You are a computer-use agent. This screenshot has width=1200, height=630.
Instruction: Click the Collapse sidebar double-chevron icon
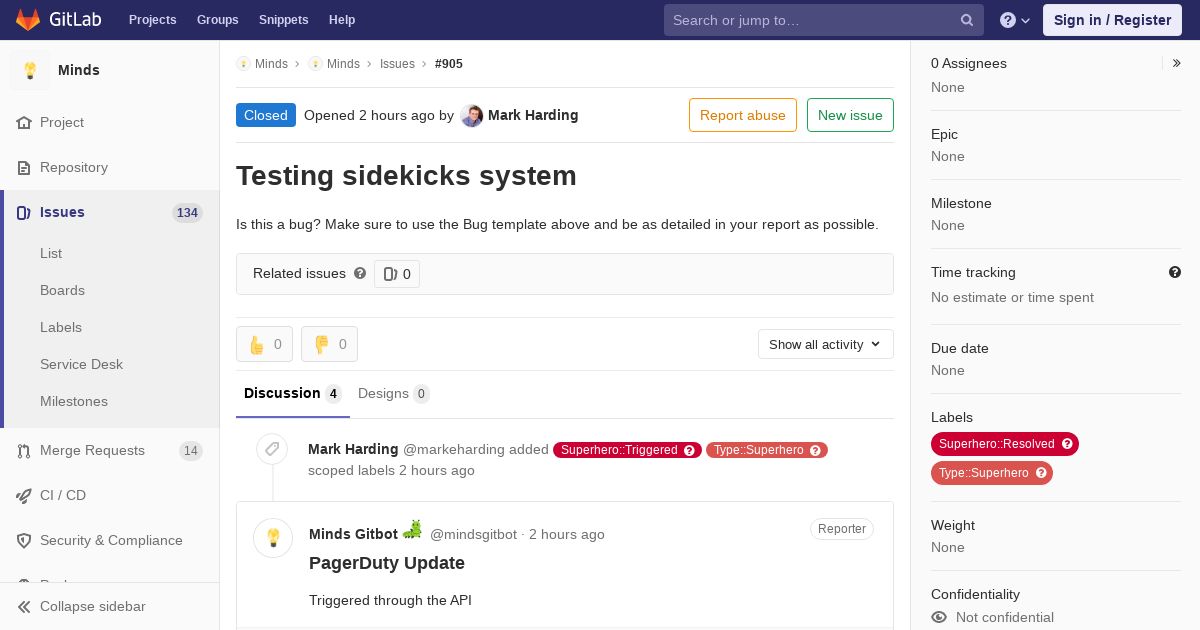pos(24,606)
